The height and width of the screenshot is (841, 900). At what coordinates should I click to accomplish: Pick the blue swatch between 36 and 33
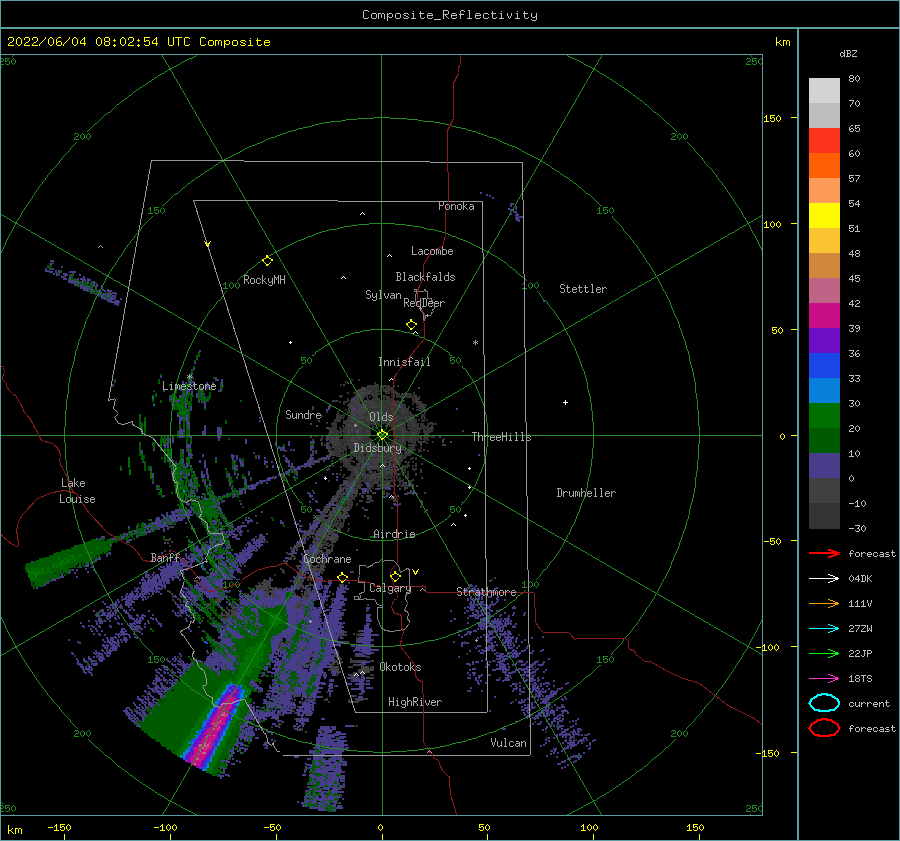point(824,366)
